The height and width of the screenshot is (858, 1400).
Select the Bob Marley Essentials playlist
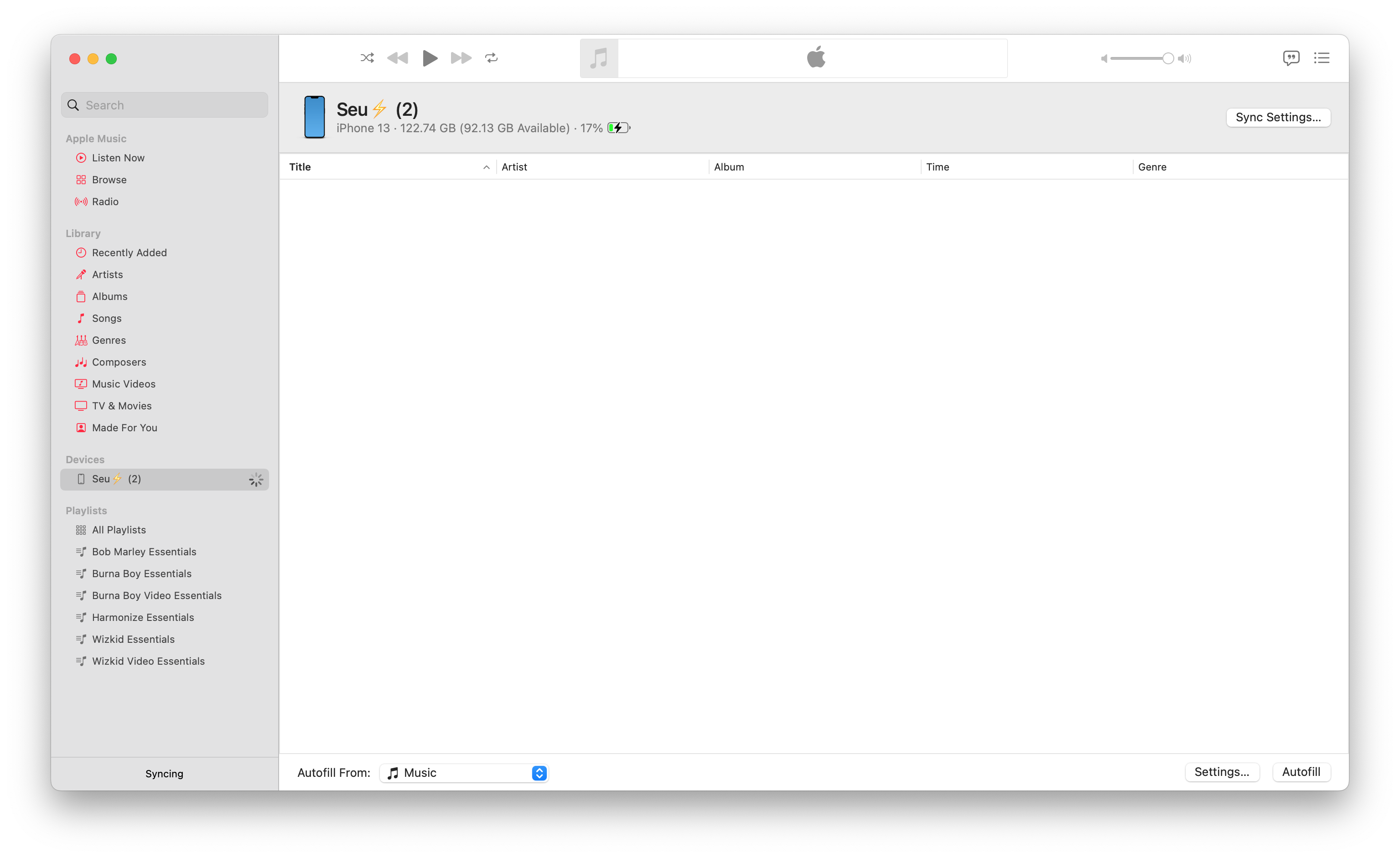[x=144, y=551]
